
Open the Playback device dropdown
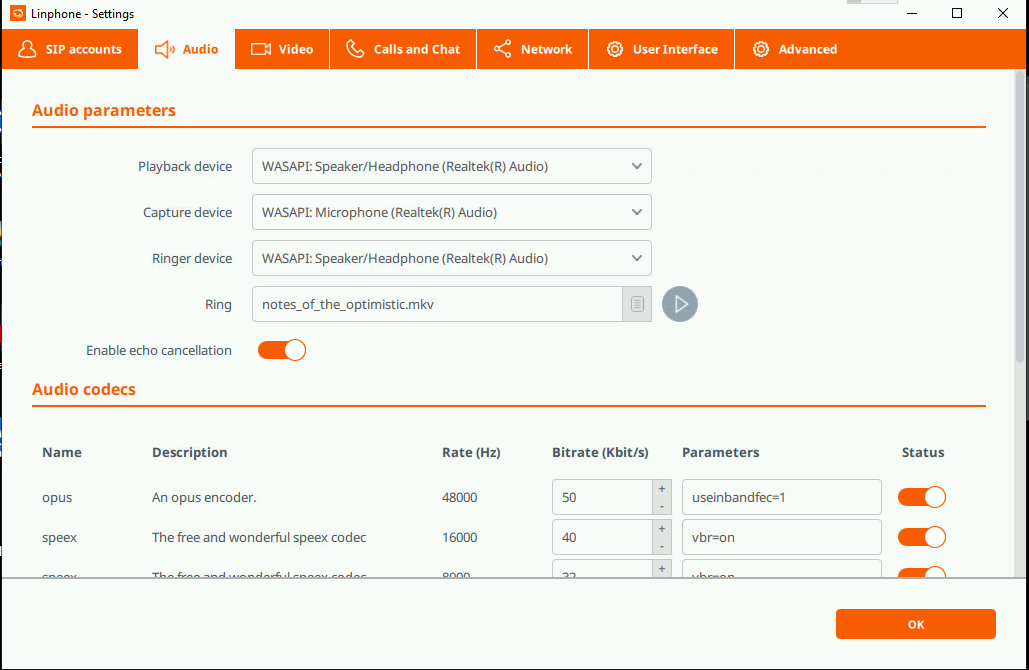click(451, 167)
